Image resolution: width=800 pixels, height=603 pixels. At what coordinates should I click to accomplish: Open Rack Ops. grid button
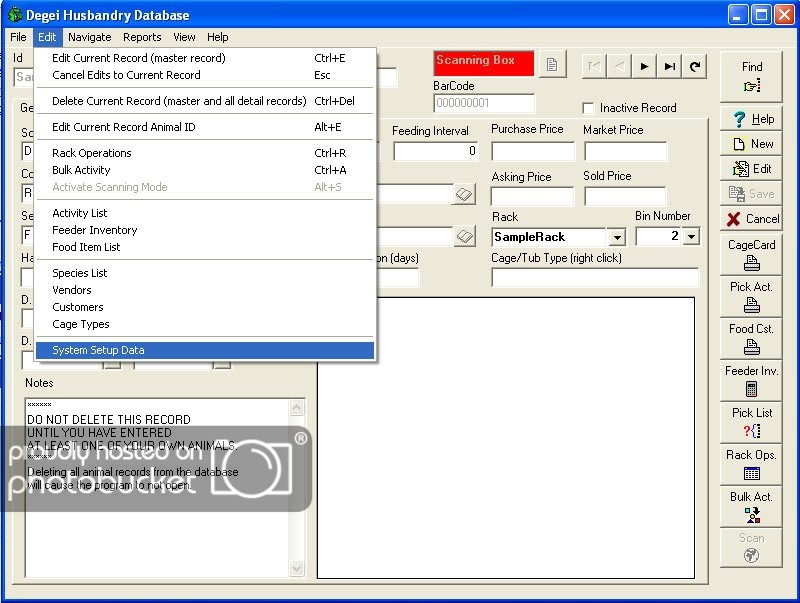click(752, 464)
